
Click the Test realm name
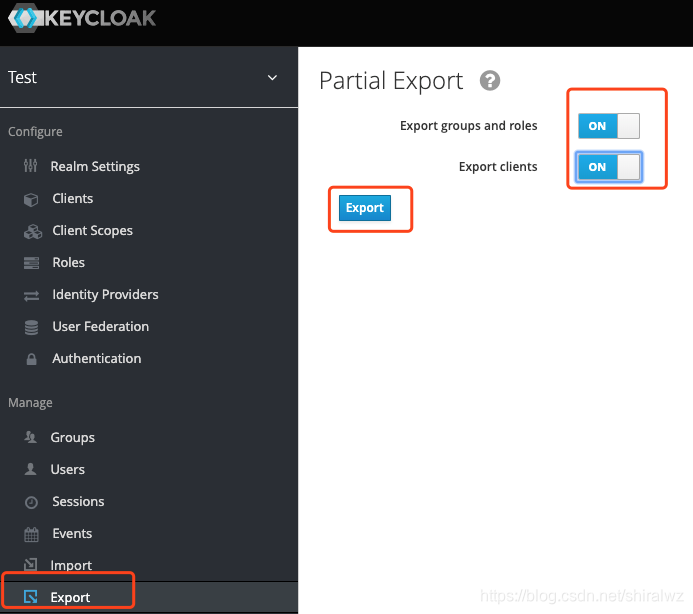point(22,77)
